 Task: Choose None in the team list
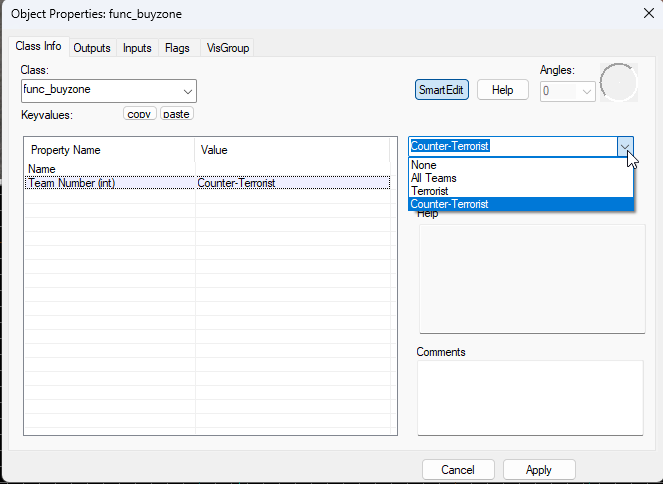(x=521, y=165)
